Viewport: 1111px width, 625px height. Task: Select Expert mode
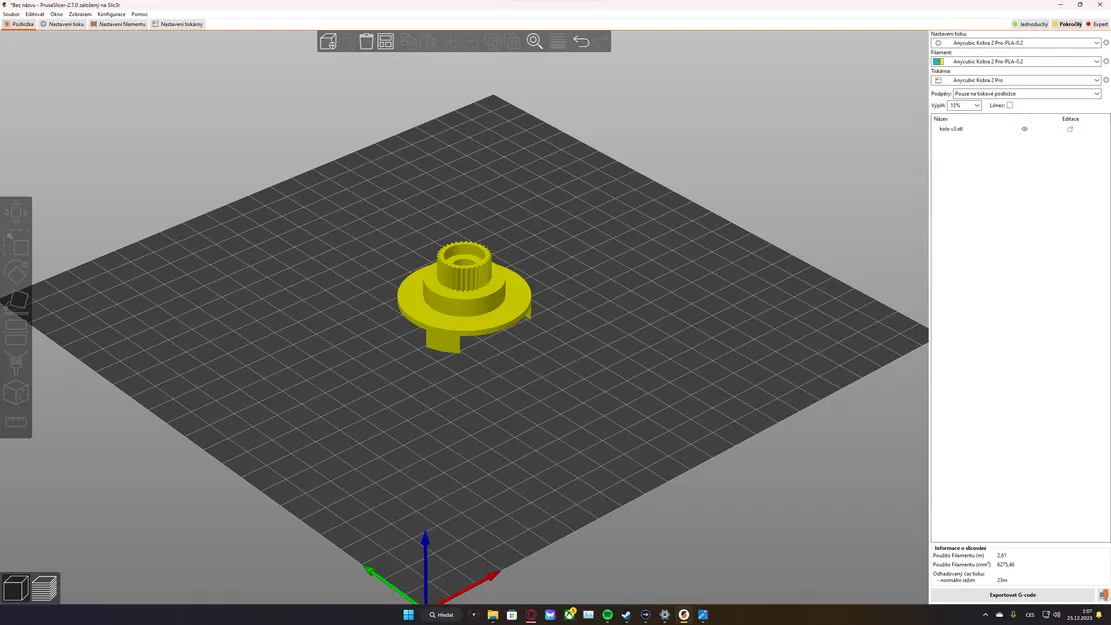pos(1097,24)
